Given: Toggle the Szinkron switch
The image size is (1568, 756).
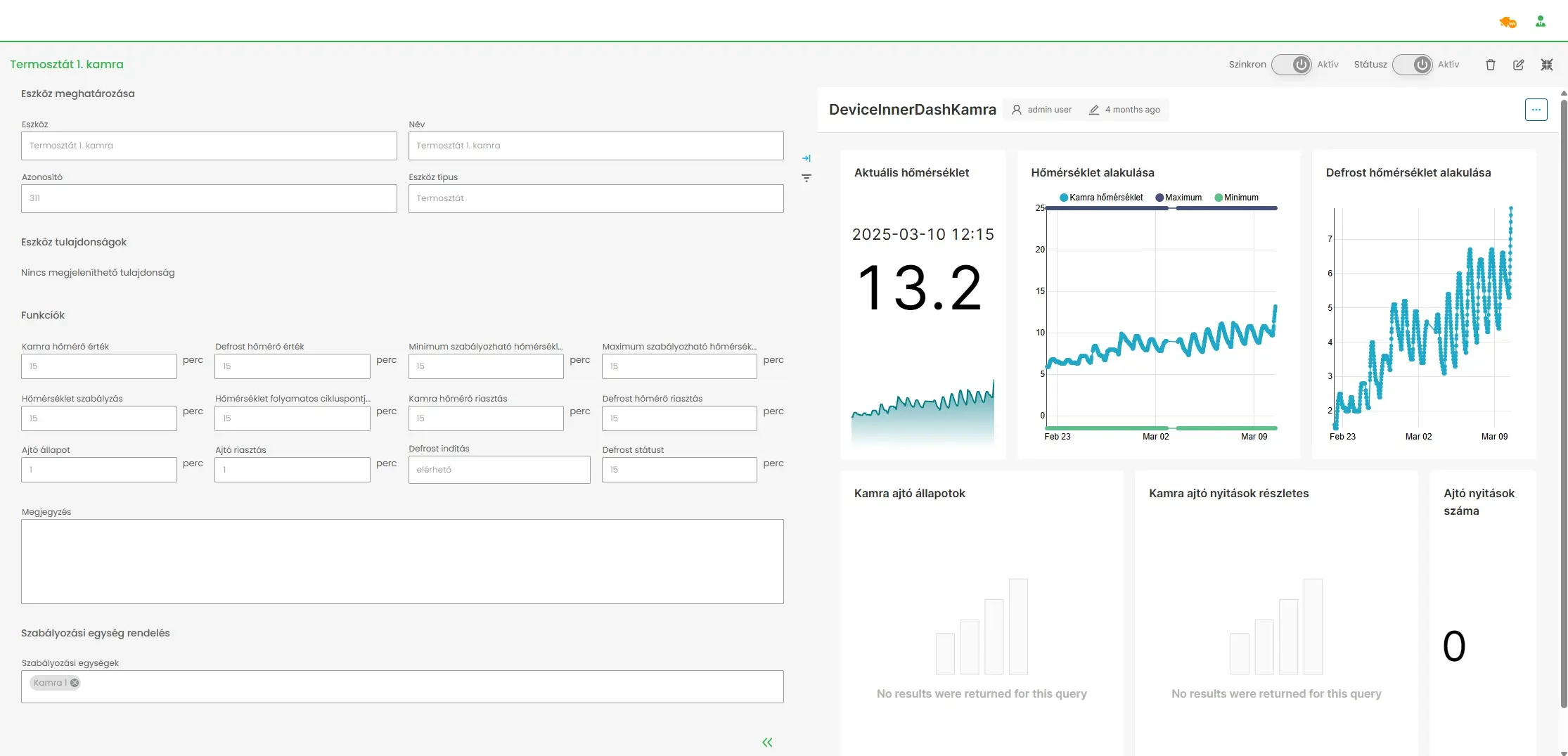Looking at the screenshot, I should (x=1292, y=65).
